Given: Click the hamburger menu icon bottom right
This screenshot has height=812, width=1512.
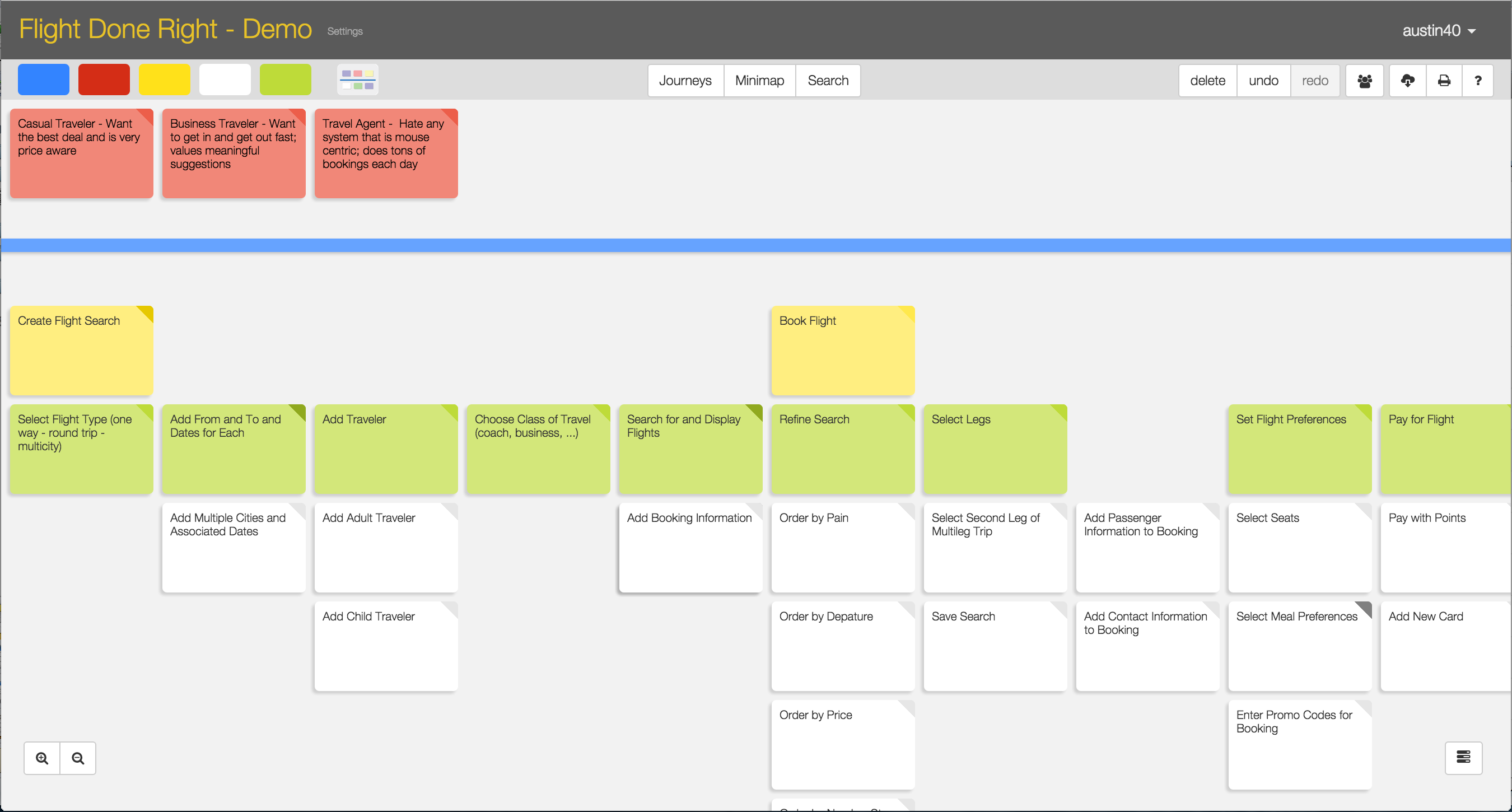Looking at the screenshot, I should click(x=1463, y=758).
